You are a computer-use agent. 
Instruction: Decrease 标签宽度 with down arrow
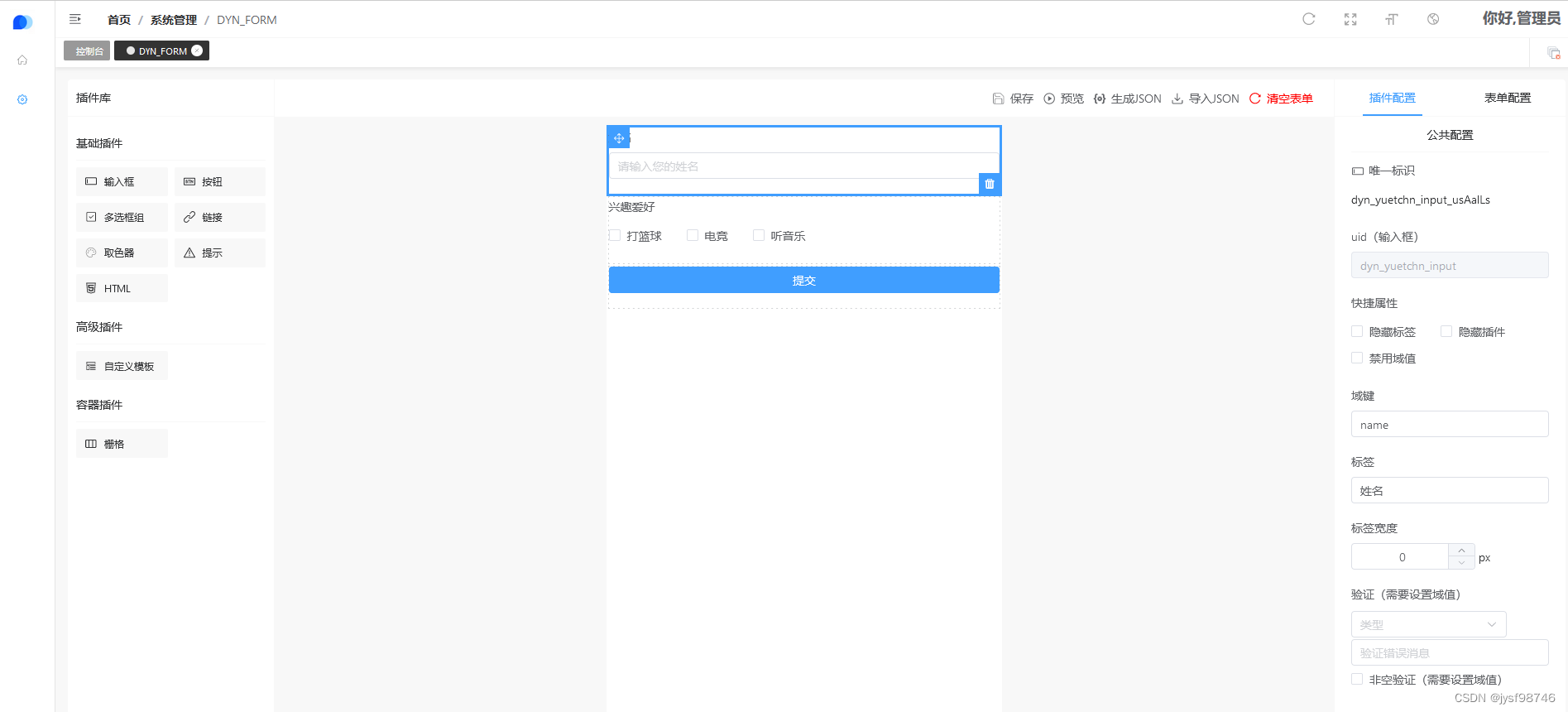click(x=1461, y=563)
